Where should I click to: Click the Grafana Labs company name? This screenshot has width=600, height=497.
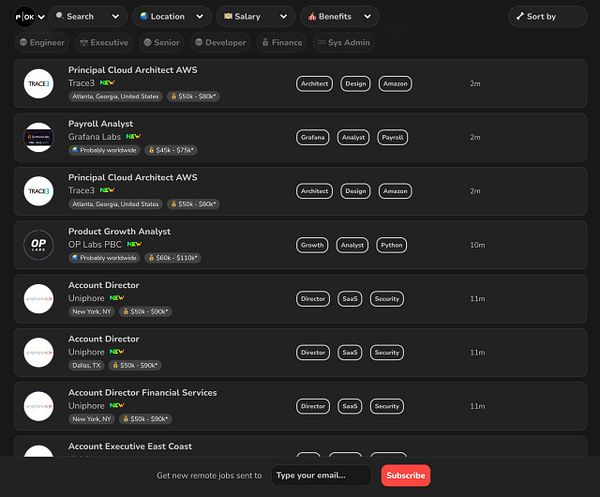coord(95,137)
